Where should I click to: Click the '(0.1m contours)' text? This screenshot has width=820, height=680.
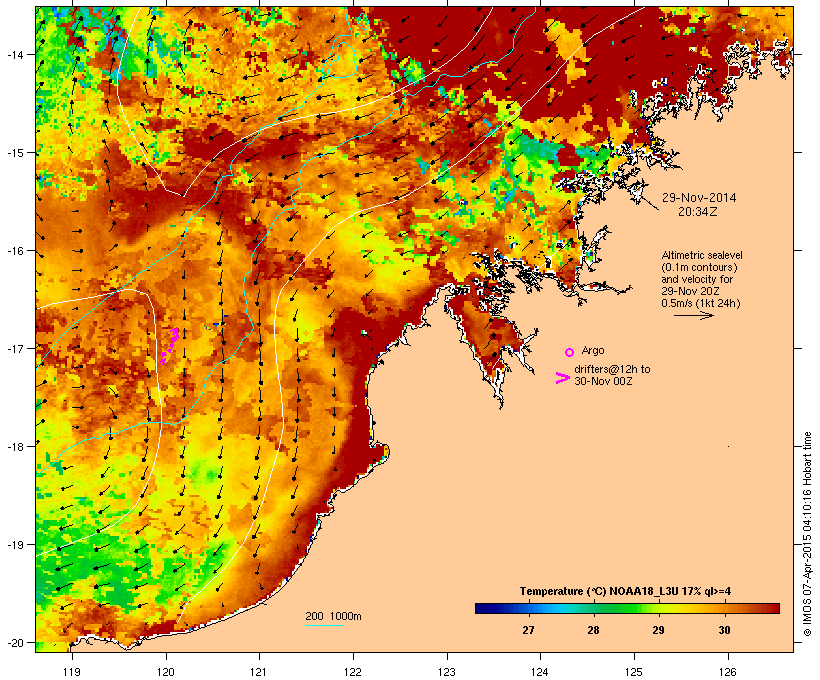(x=699, y=267)
